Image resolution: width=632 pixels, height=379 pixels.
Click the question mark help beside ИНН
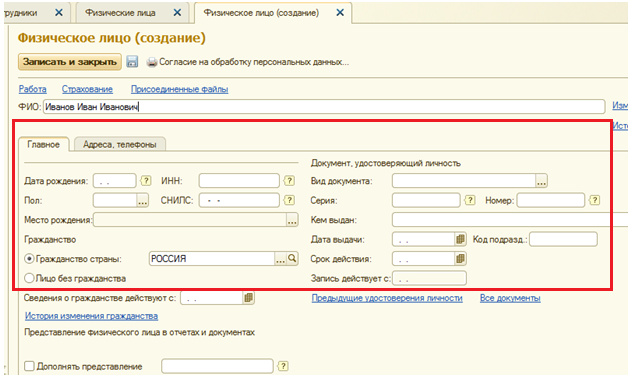(x=289, y=181)
